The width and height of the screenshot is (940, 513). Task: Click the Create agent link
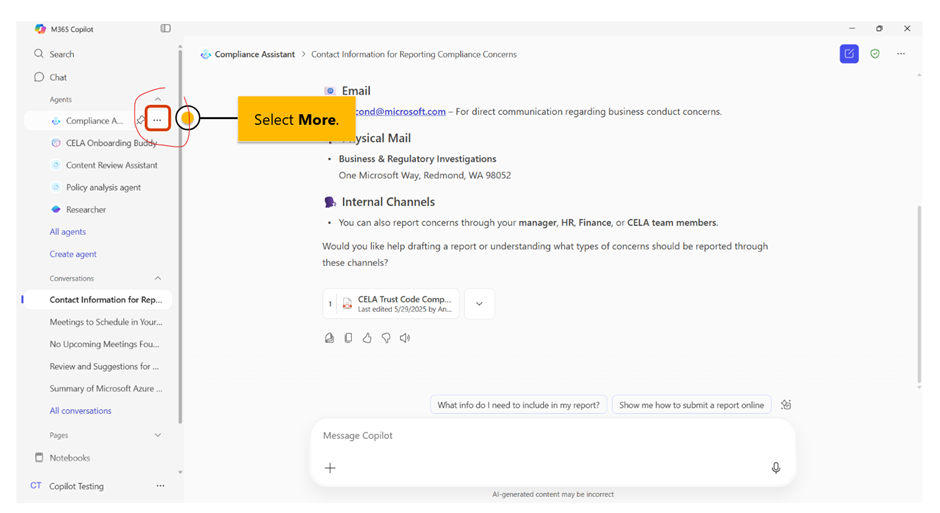pos(73,254)
